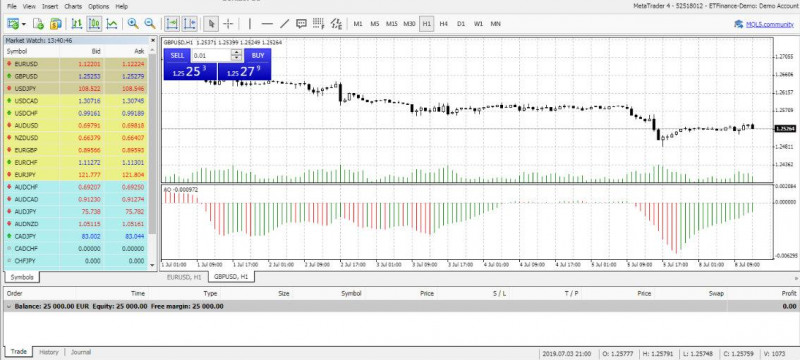Switch chart to line chart icon

click(112, 23)
